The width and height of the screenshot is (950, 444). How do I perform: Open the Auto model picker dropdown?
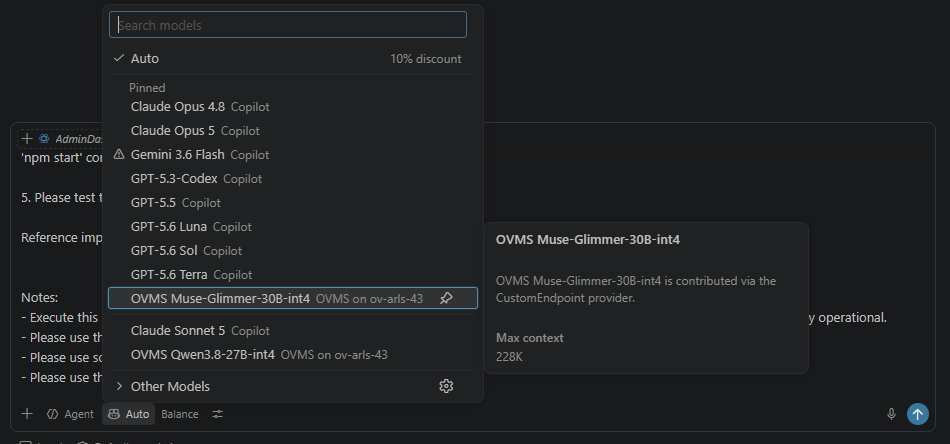click(x=128, y=414)
